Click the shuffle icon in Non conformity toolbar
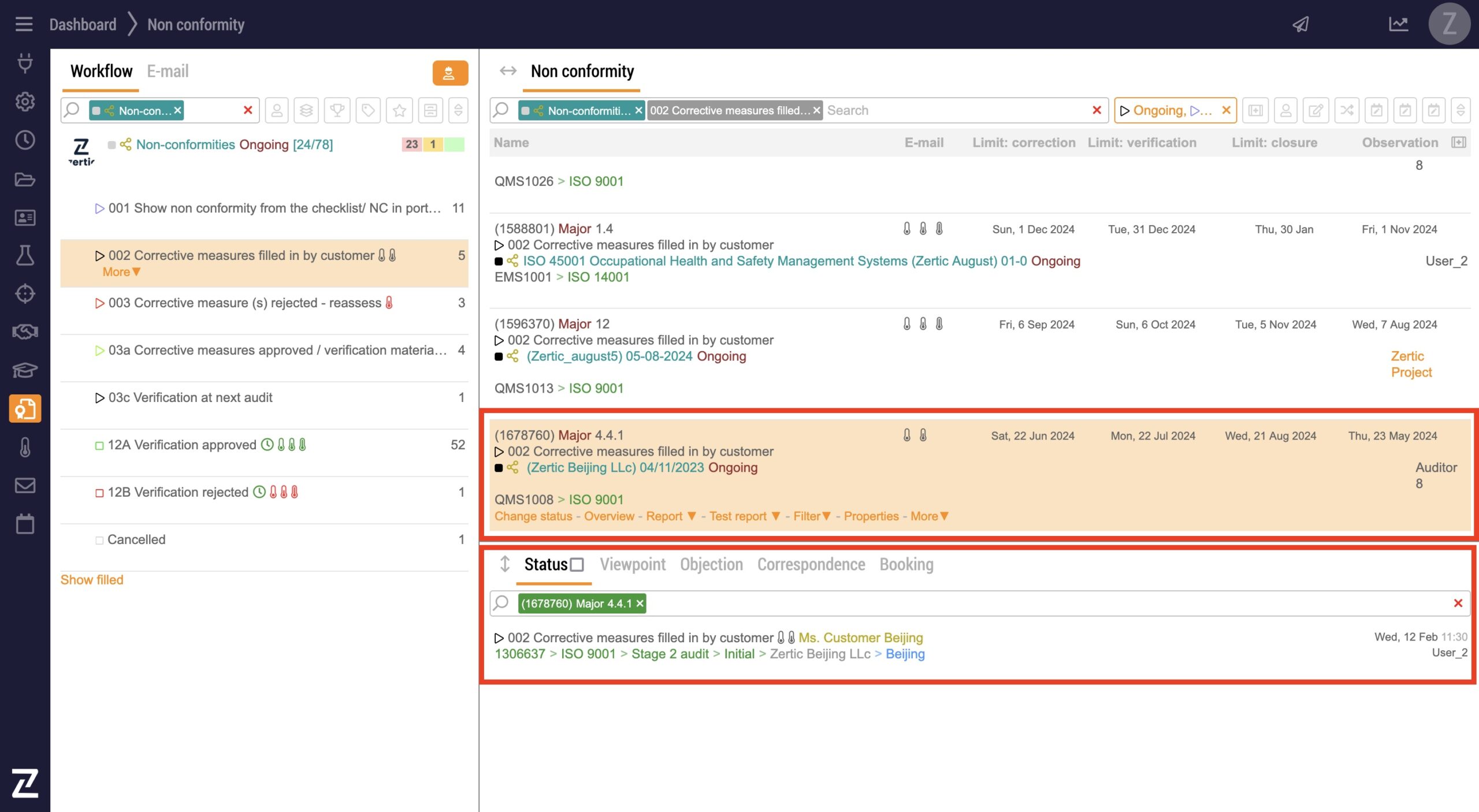The width and height of the screenshot is (1479, 812). click(x=1346, y=110)
